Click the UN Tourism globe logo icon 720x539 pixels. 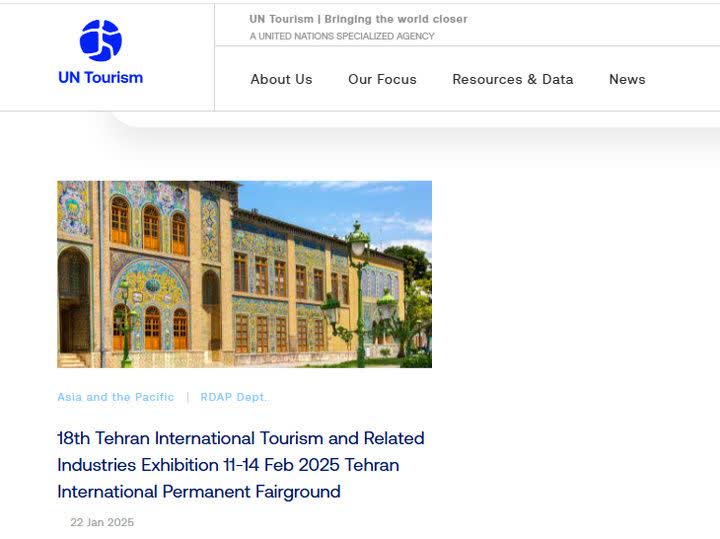[101, 40]
